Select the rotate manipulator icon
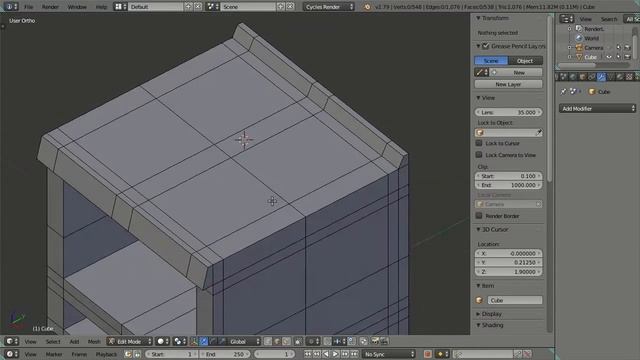Image resolution: width=640 pixels, height=360 pixels. point(213,342)
